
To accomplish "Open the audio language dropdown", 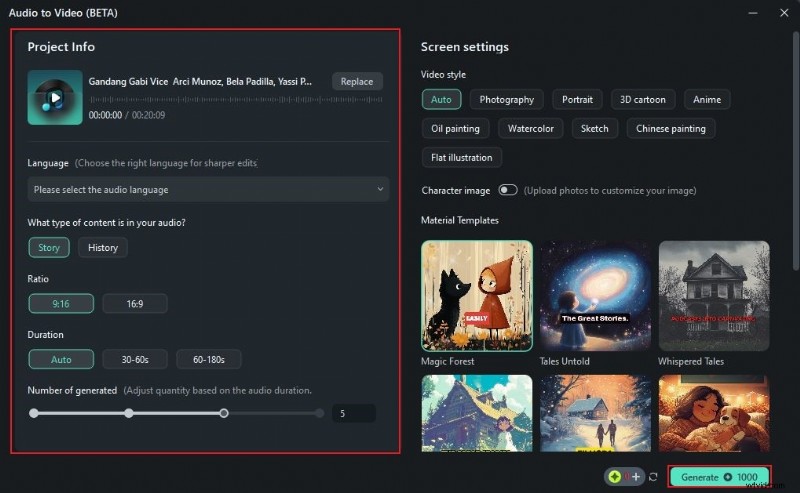I will click(x=208, y=189).
